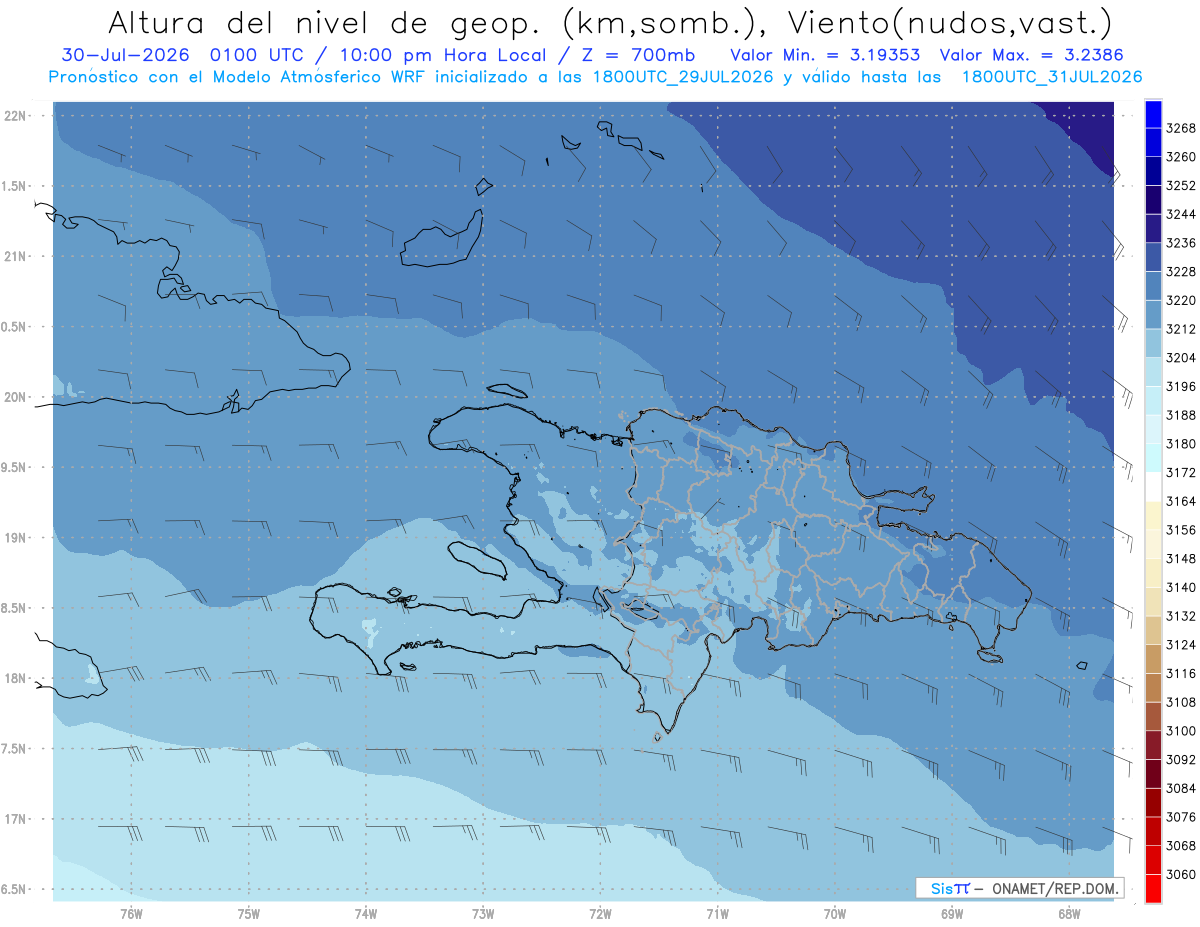Click the '73W' longitude axis label
Viewport: 1200px width, 927px height.
click(x=483, y=913)
